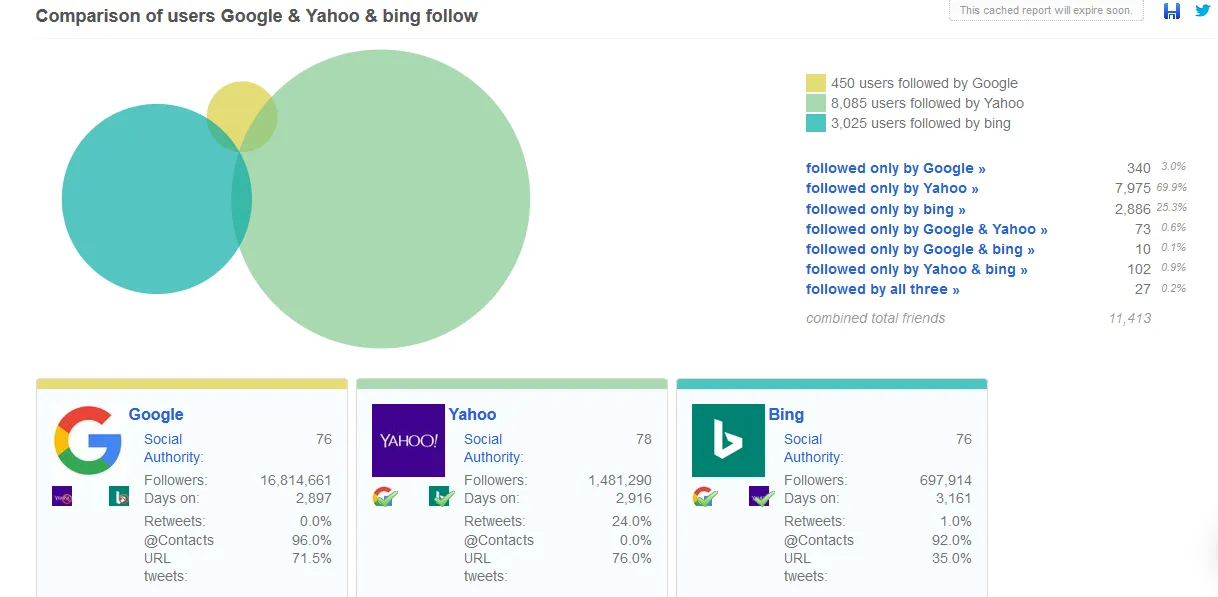Image resolution: width=1218 pixels, height=597 pixels.
Task: Open 'followed only by Google & bing' list
Action: click(920, 249)
